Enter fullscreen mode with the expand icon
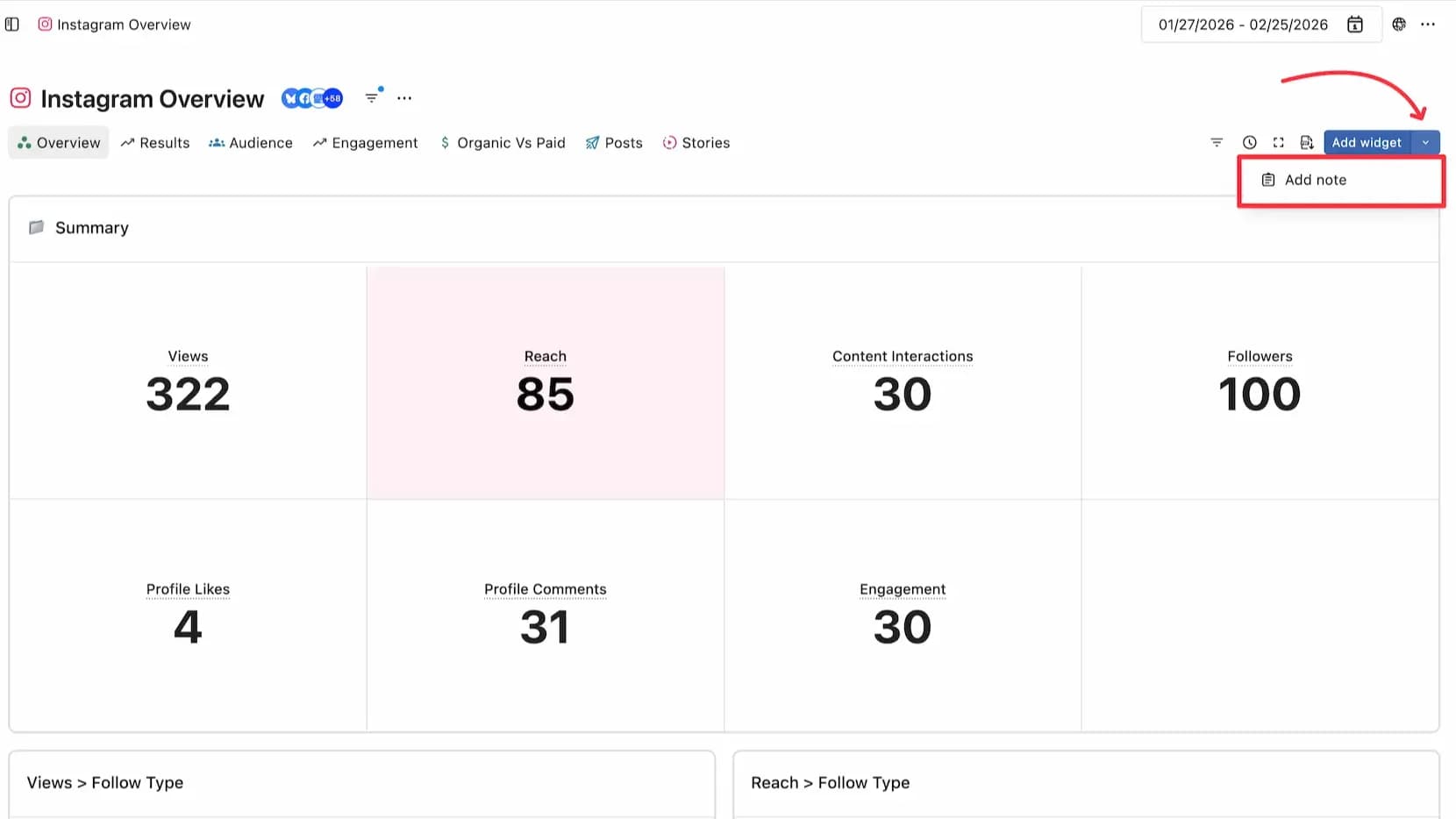Viewport: 1456px width, 819px height. pyautogui.click(x=1279, y=142)
